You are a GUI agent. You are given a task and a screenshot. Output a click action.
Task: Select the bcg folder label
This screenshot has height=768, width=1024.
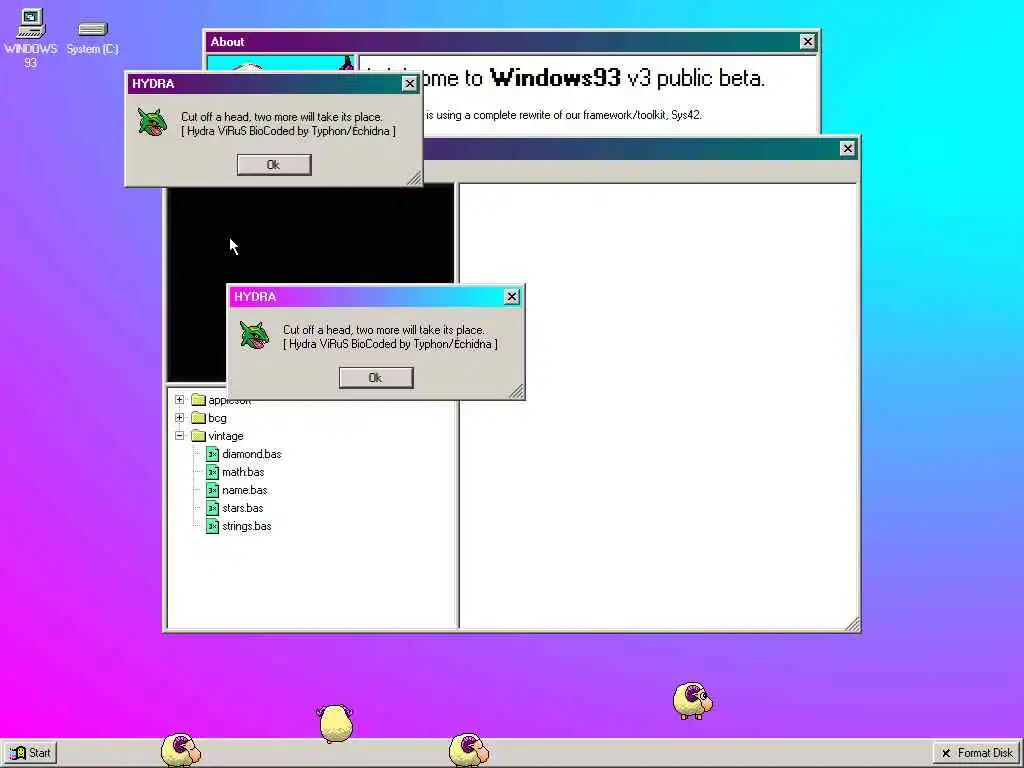pos(217,418)
